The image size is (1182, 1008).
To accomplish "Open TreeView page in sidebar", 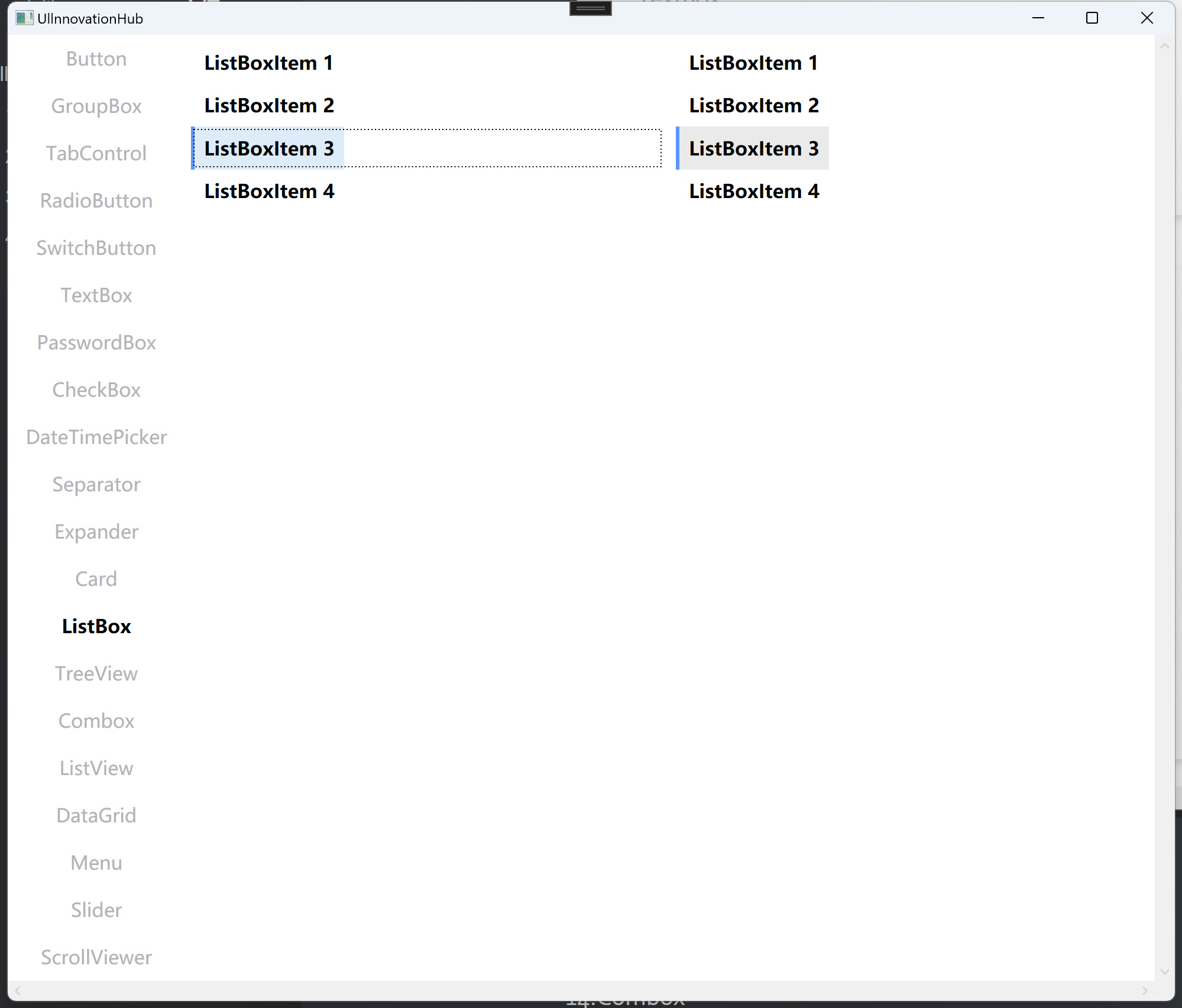I will pos(96,673).
